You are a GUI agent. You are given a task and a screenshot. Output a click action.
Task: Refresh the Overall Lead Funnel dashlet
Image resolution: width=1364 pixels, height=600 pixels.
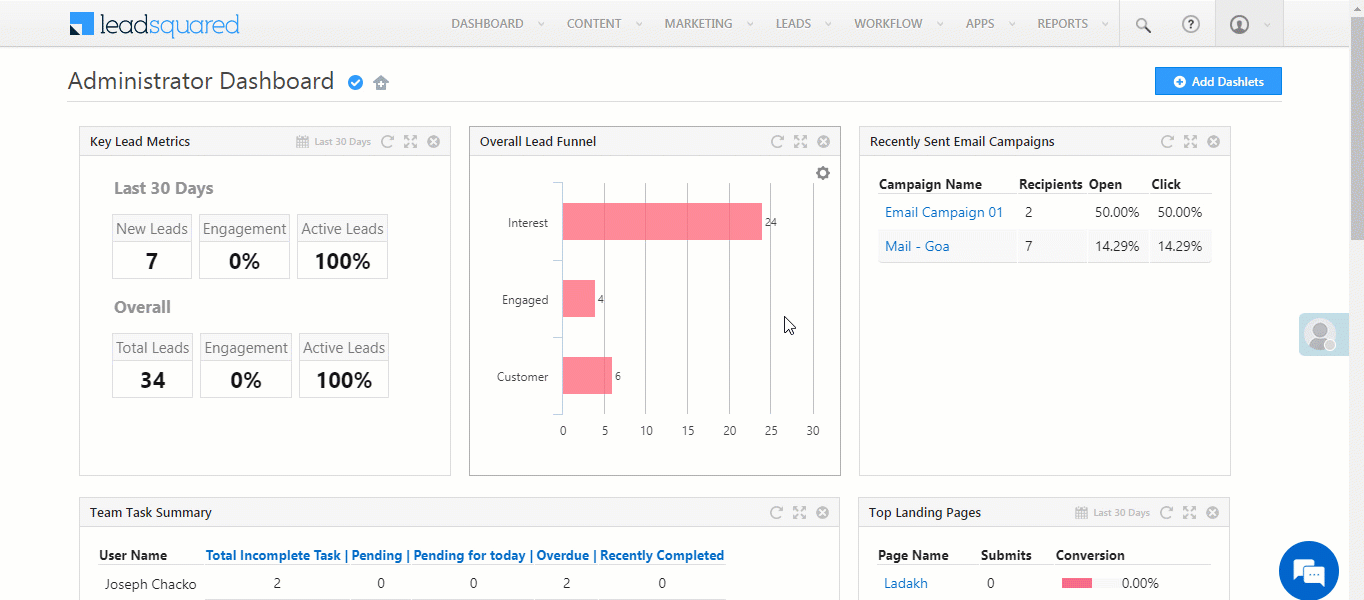[777, 142]
